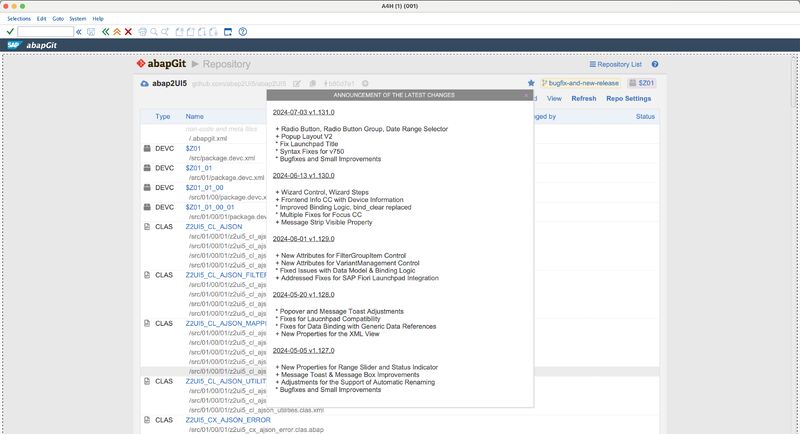
Task: Open the $Z01 package link in list
Action: 193,148
